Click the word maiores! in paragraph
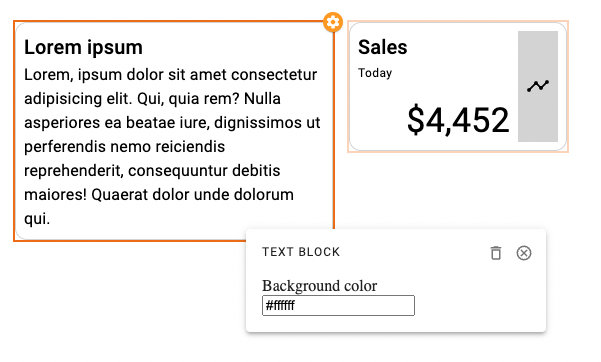This screenshot has width=601, height=362. coord(56,195)
